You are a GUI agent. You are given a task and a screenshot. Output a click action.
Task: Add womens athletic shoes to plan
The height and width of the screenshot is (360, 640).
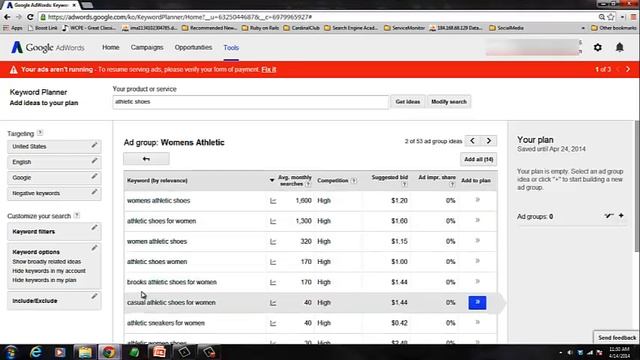pos(478,200)
